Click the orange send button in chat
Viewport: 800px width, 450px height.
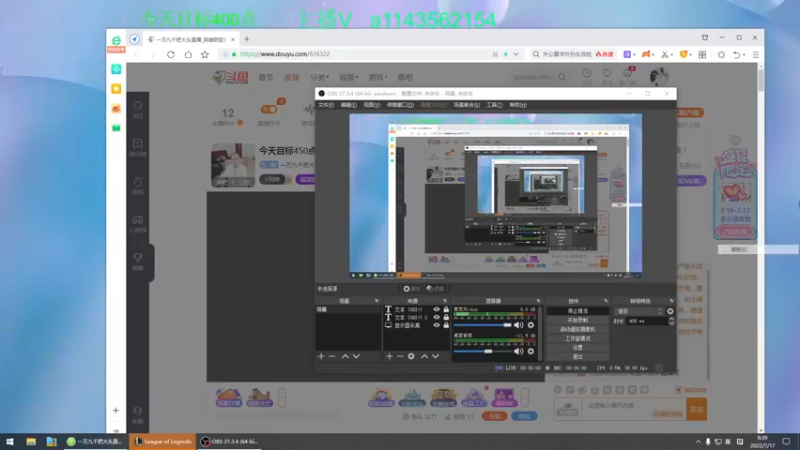pos(696,409)
